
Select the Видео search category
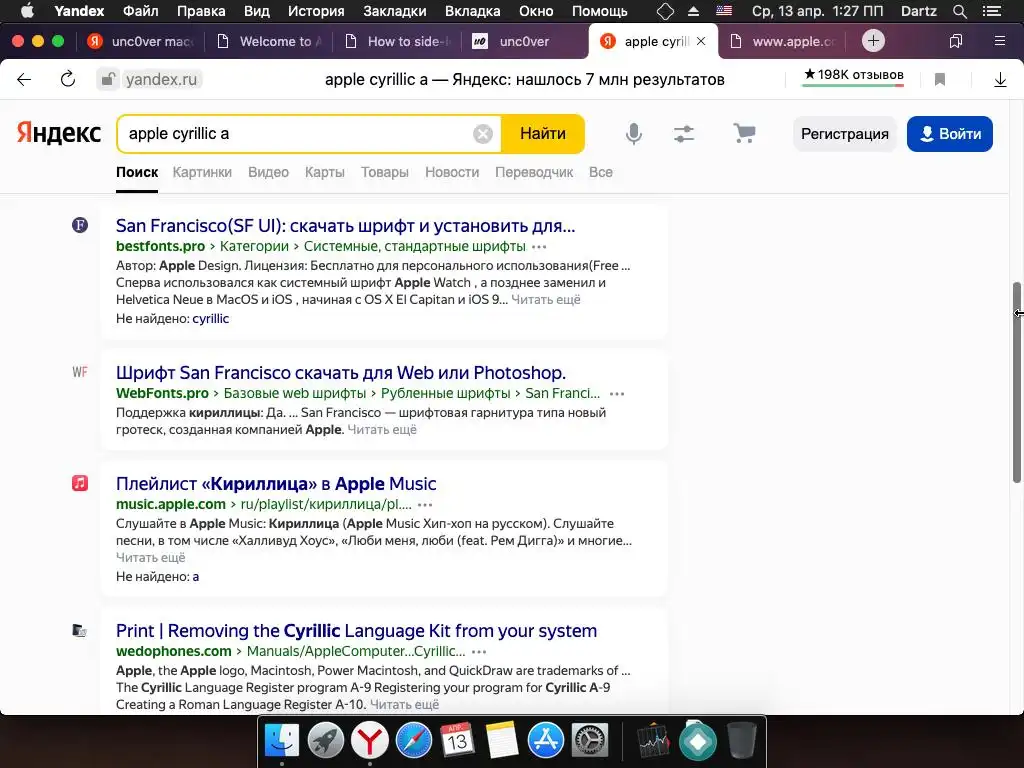(268, 172)
